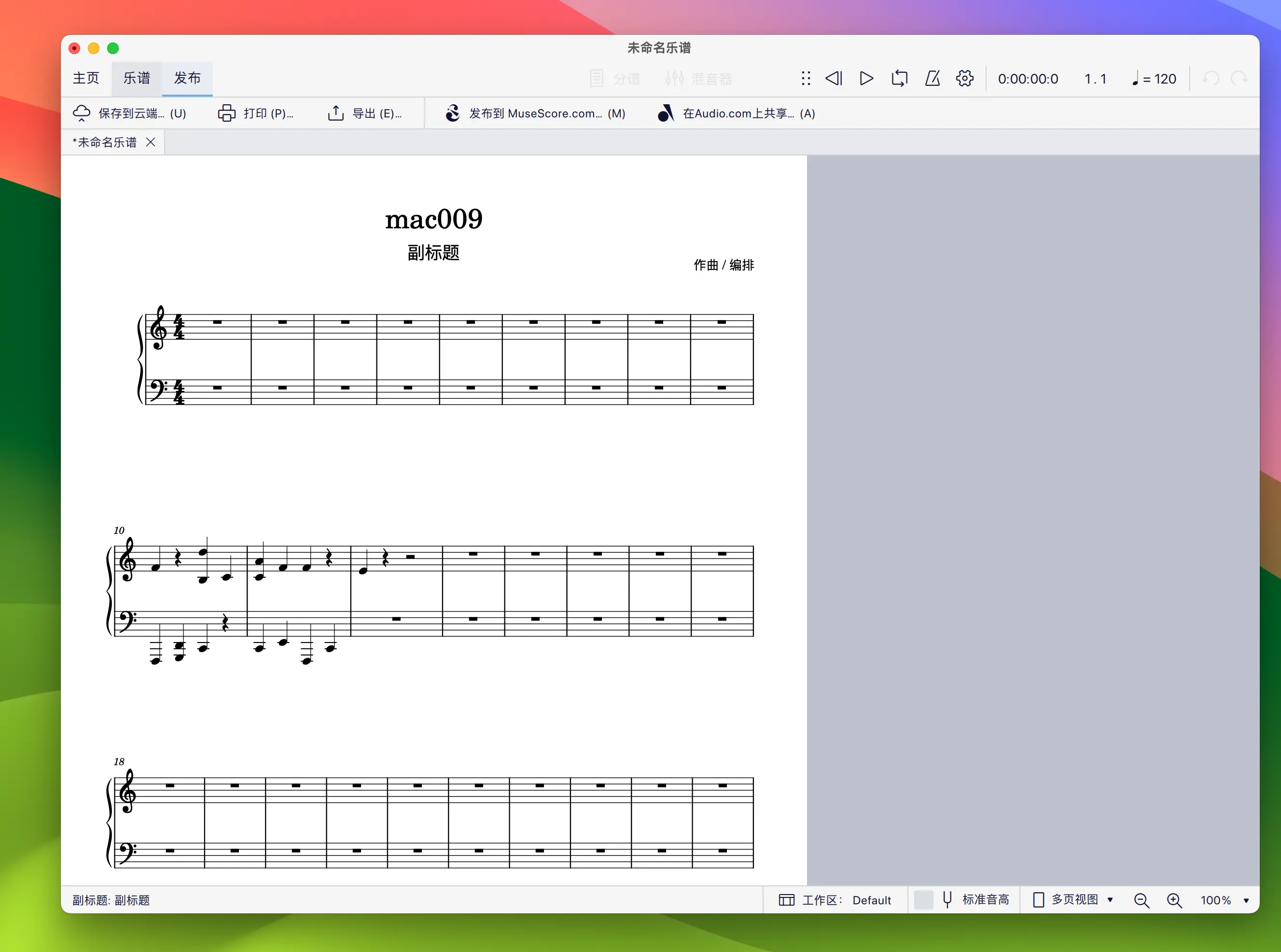Click the printer icon to print
This screenshot has height=952, width=1281.
[x=226, y=113]
